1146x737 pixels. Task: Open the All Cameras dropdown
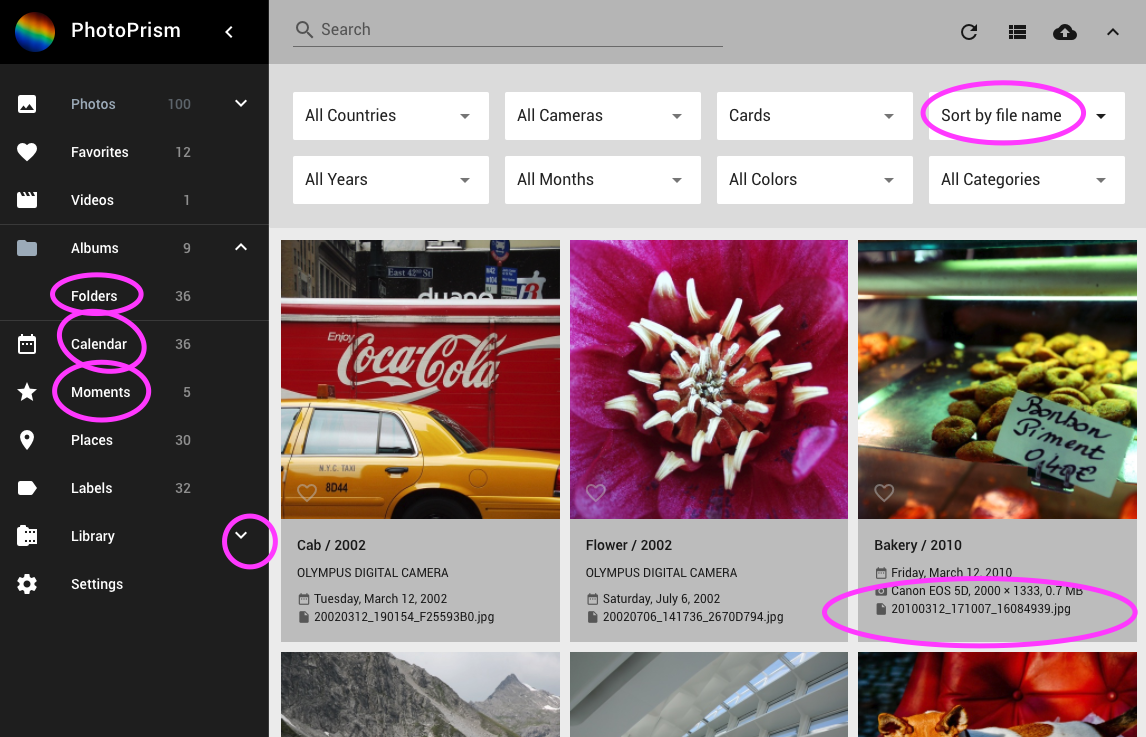point(602,116)
